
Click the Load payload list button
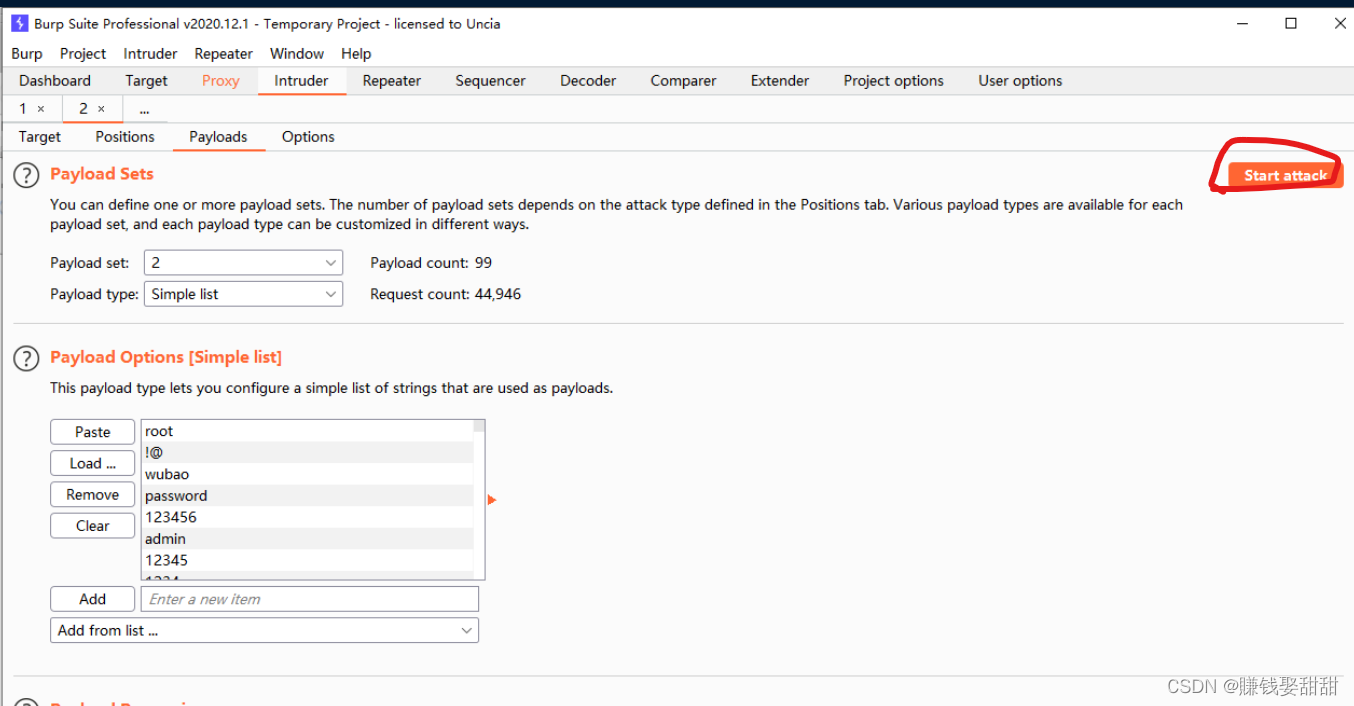pos(92,463)
